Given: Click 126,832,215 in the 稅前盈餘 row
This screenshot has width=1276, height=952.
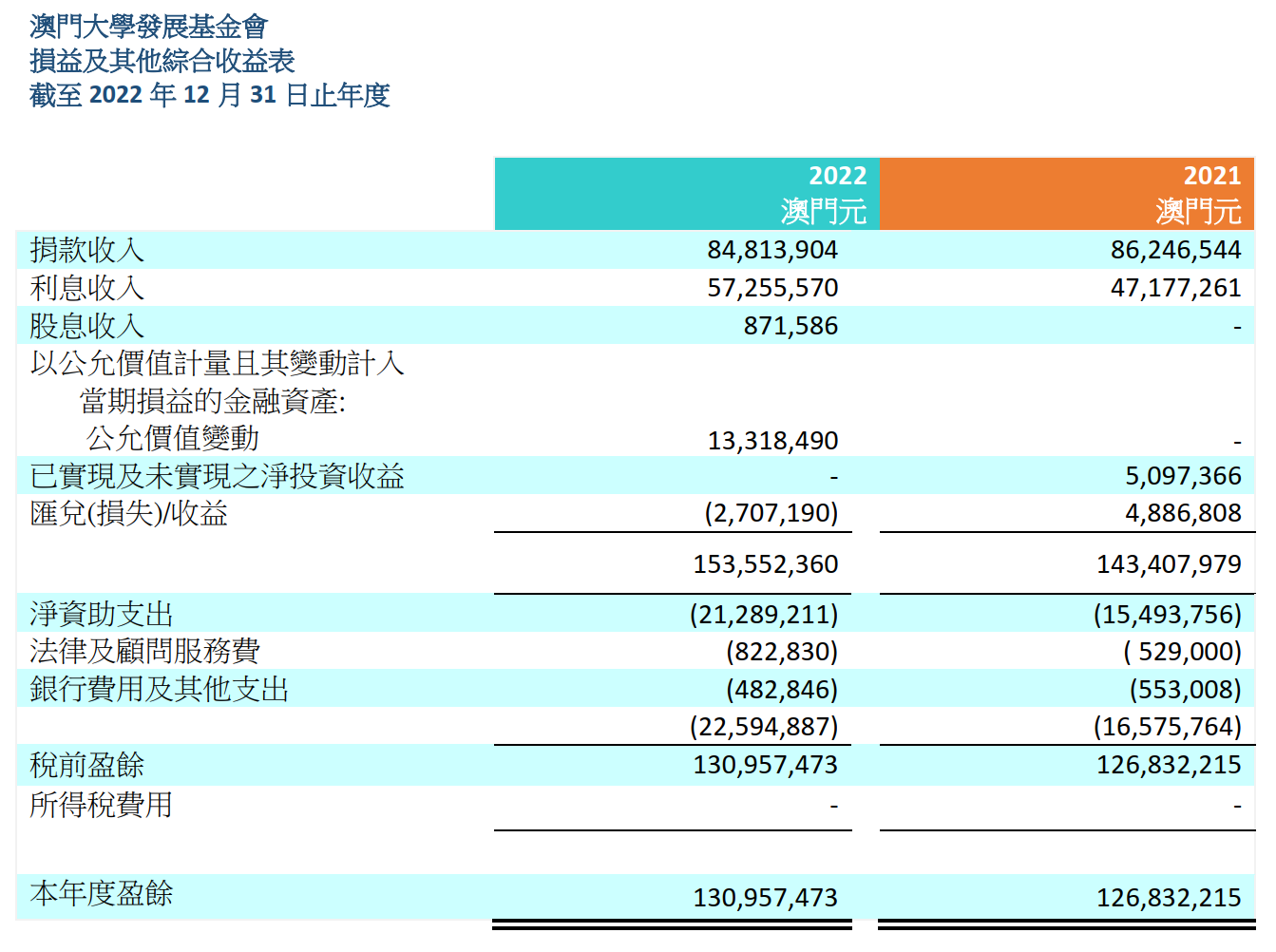Looking at the screenshot, I should coord(1170,765).
